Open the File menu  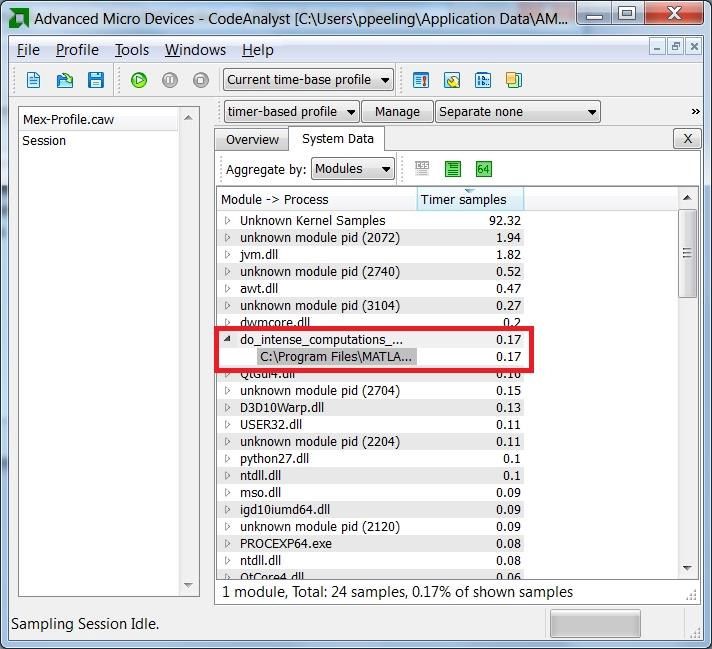(28, 50)
